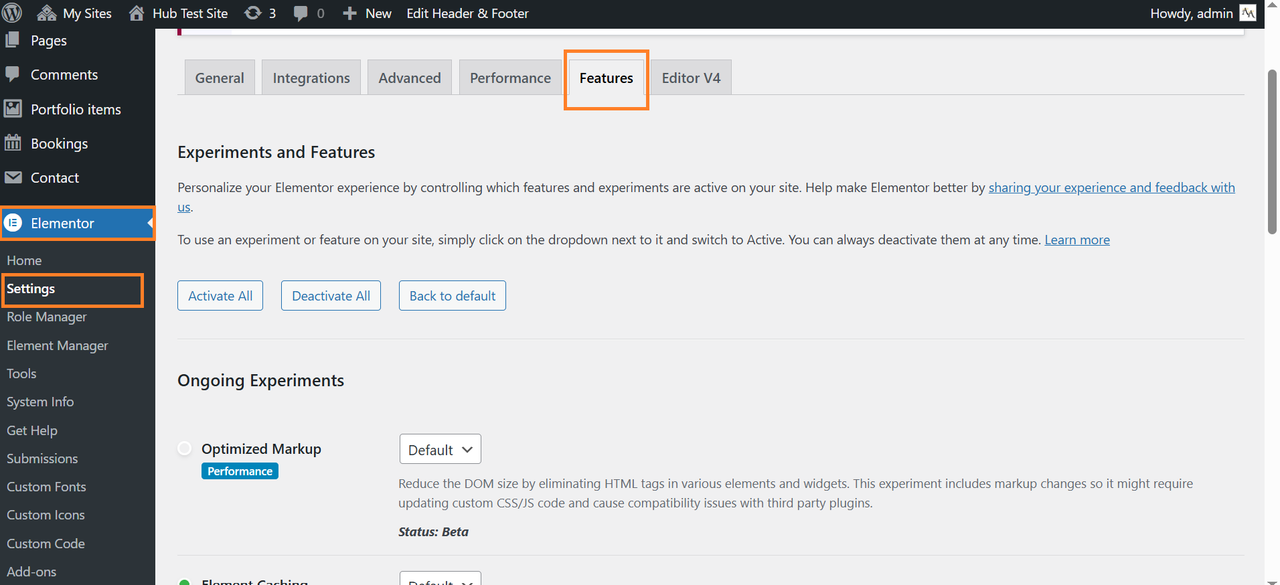Image resolution: width=1280 pixels, height=585 pixels.
Task: Open Custom Fonts submenu item
Action: (x=46, y=487)
